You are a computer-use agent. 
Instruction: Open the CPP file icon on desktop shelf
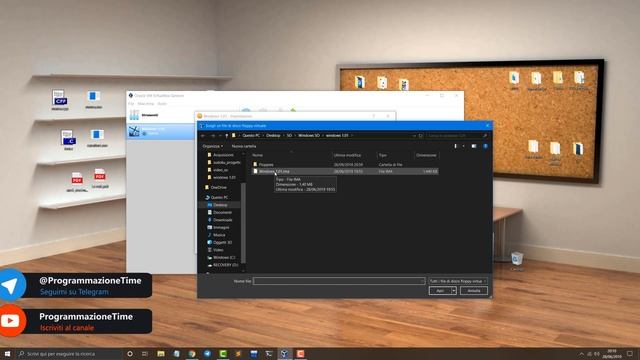[x=60, y=100]
